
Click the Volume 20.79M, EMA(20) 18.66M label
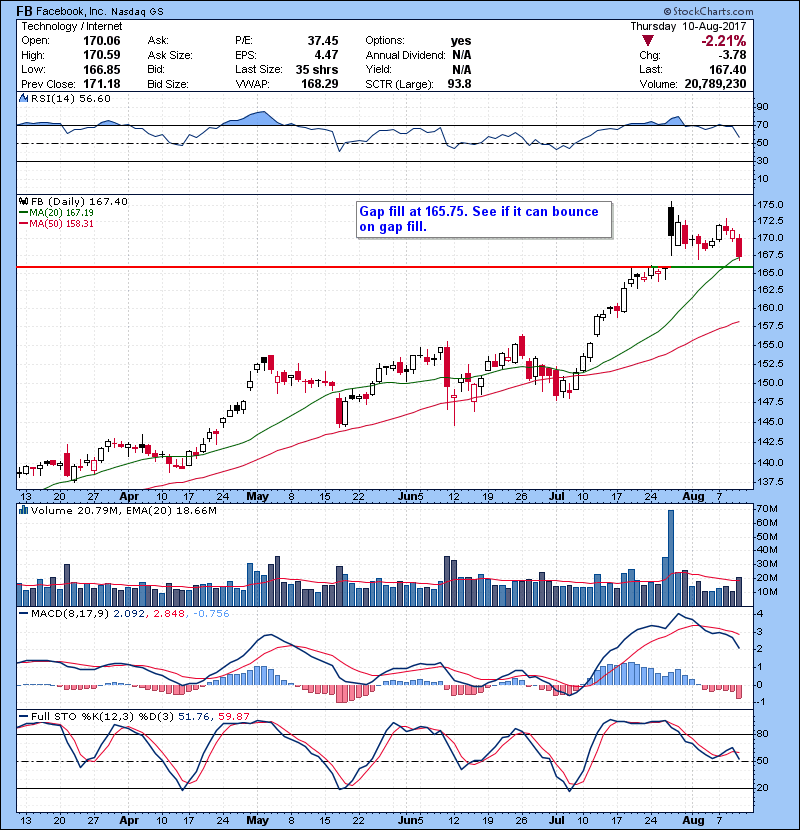tap(124, 511)
